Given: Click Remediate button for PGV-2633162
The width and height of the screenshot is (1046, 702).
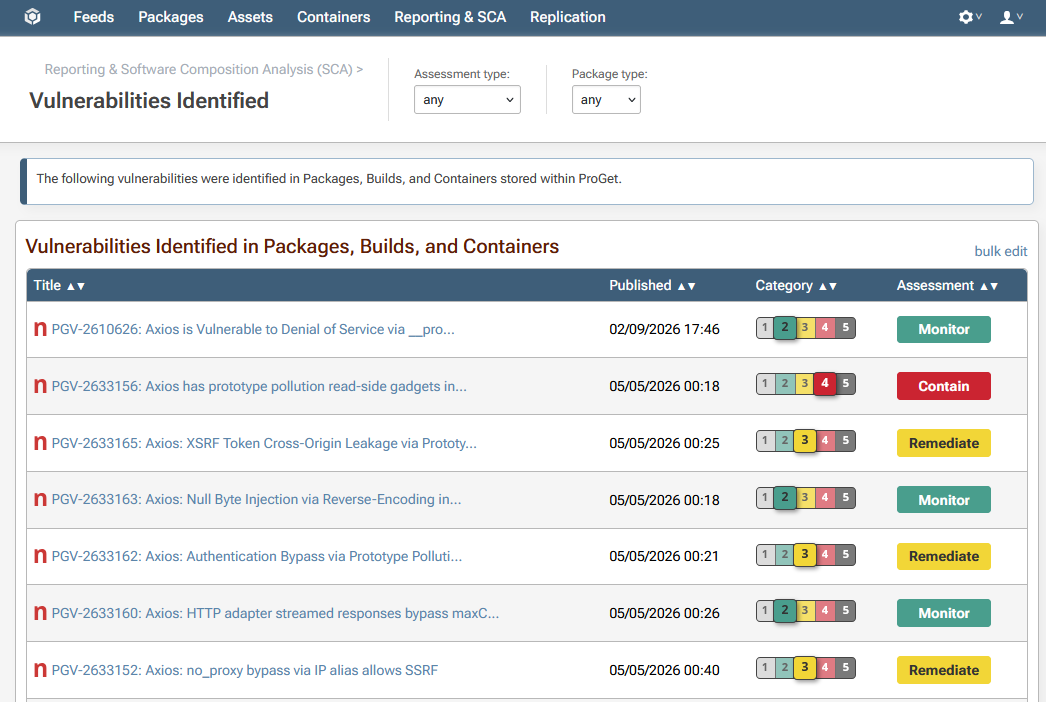Looking at the screenshot, I should tap(943, 557).
